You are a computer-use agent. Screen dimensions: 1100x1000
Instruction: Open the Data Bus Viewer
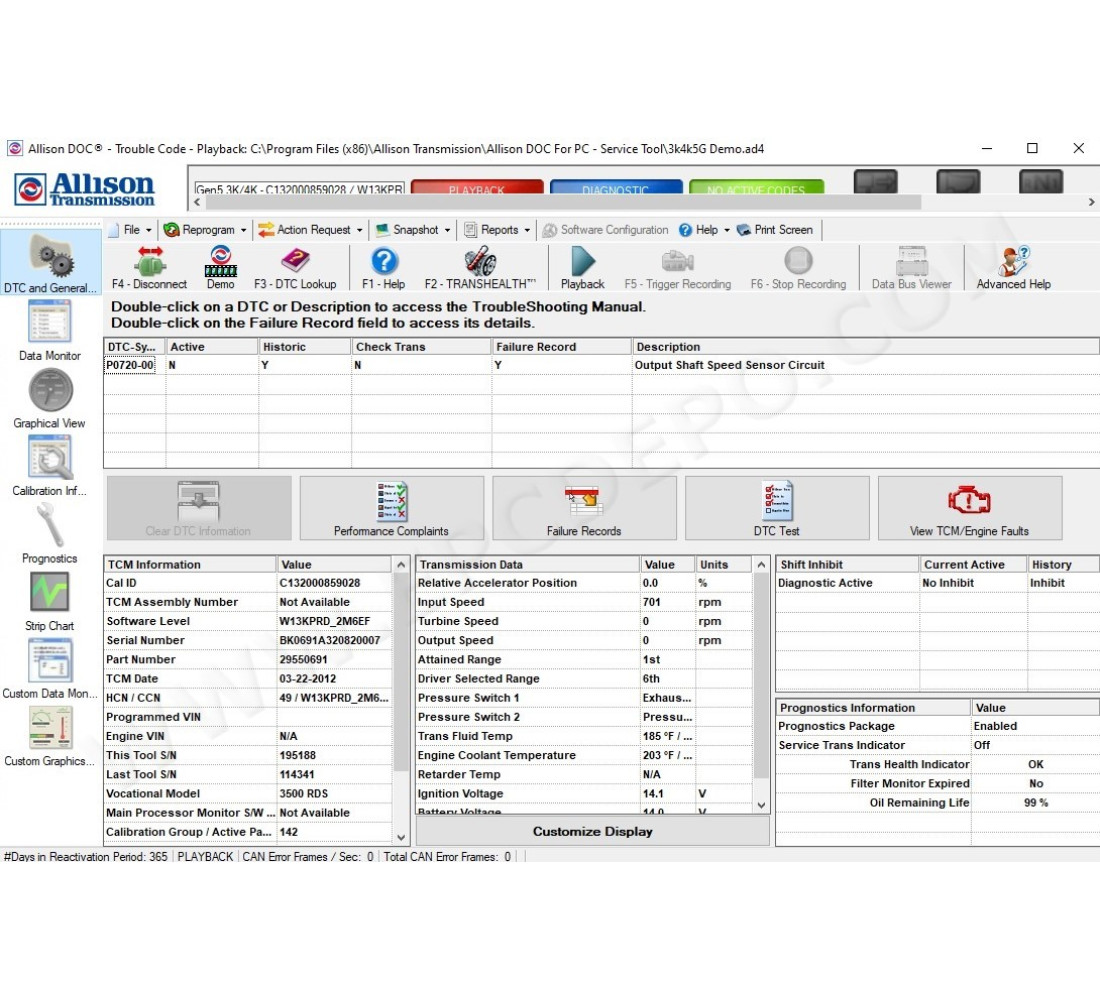911,268
